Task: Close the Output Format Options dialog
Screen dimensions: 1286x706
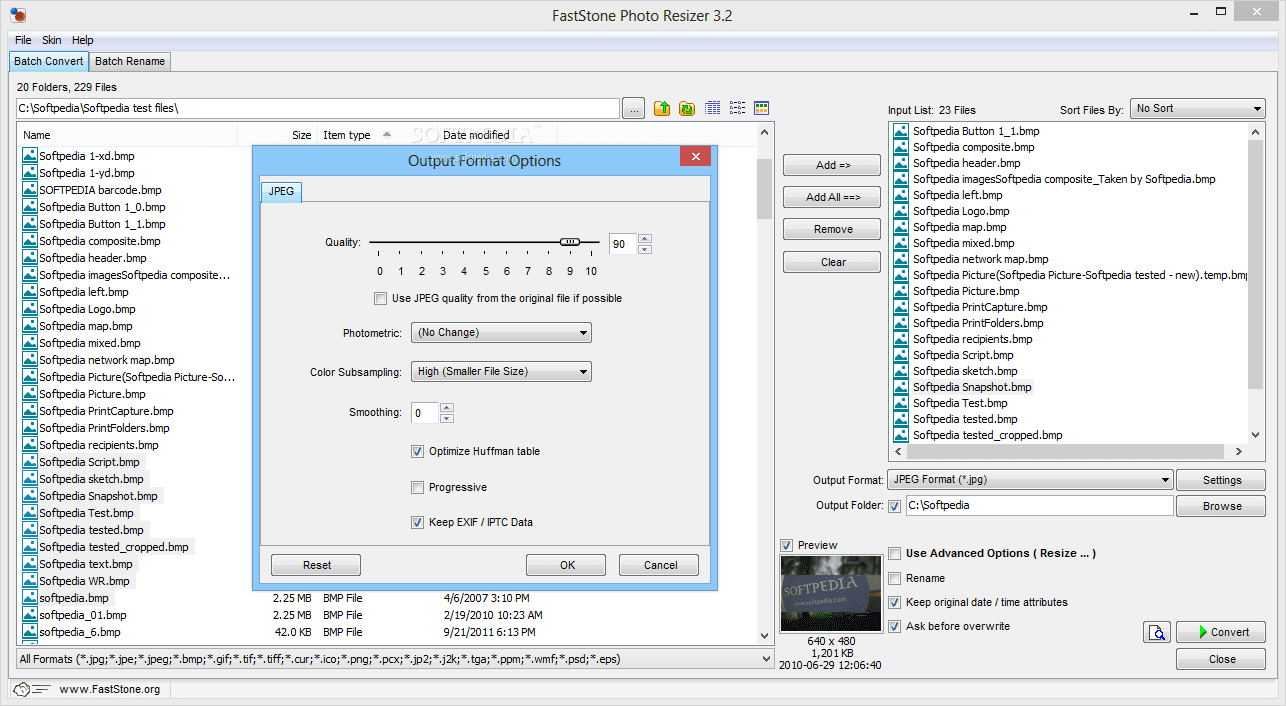Action: [x=695, y=156]
